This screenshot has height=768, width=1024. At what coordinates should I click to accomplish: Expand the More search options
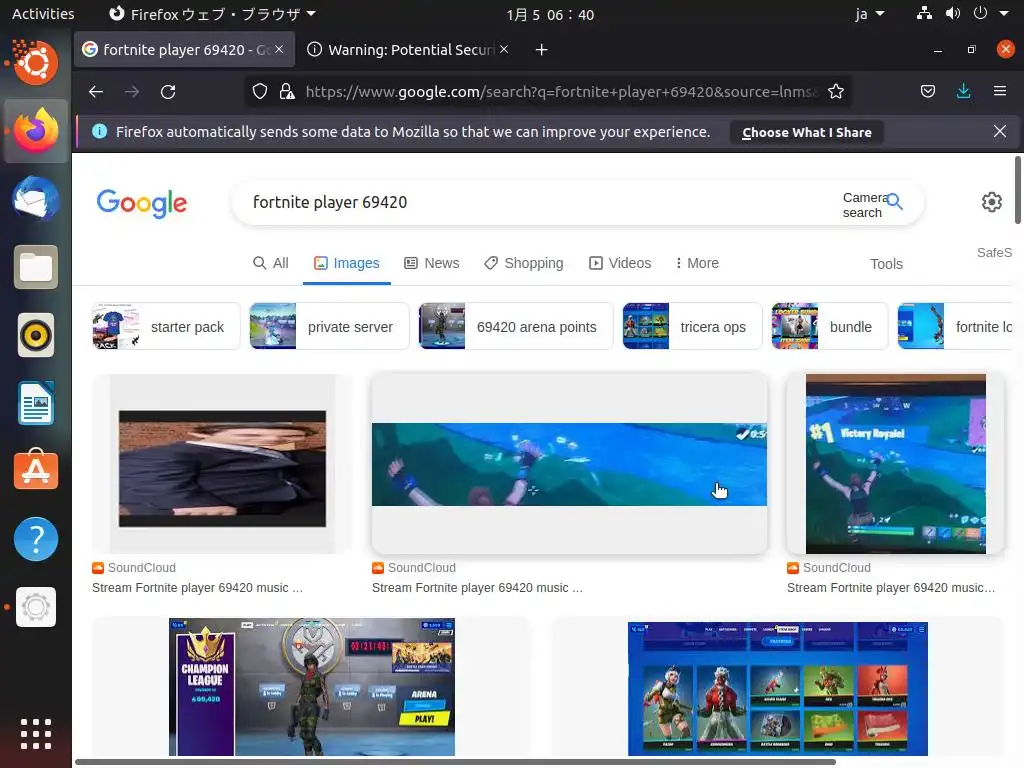coord(696,263)
